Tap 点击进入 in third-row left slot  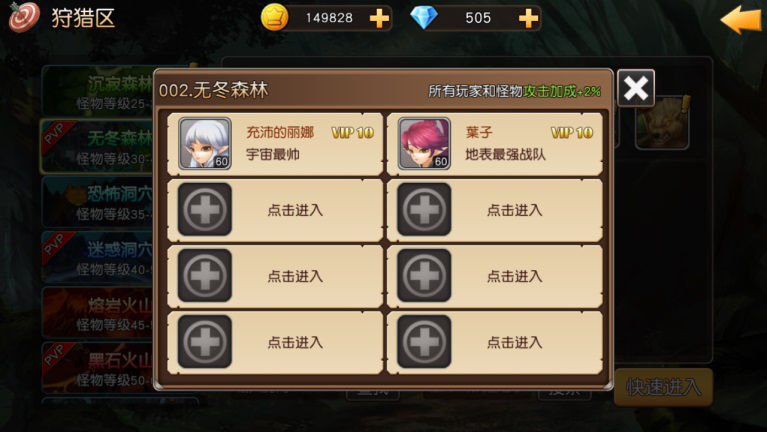coord(295,276)
